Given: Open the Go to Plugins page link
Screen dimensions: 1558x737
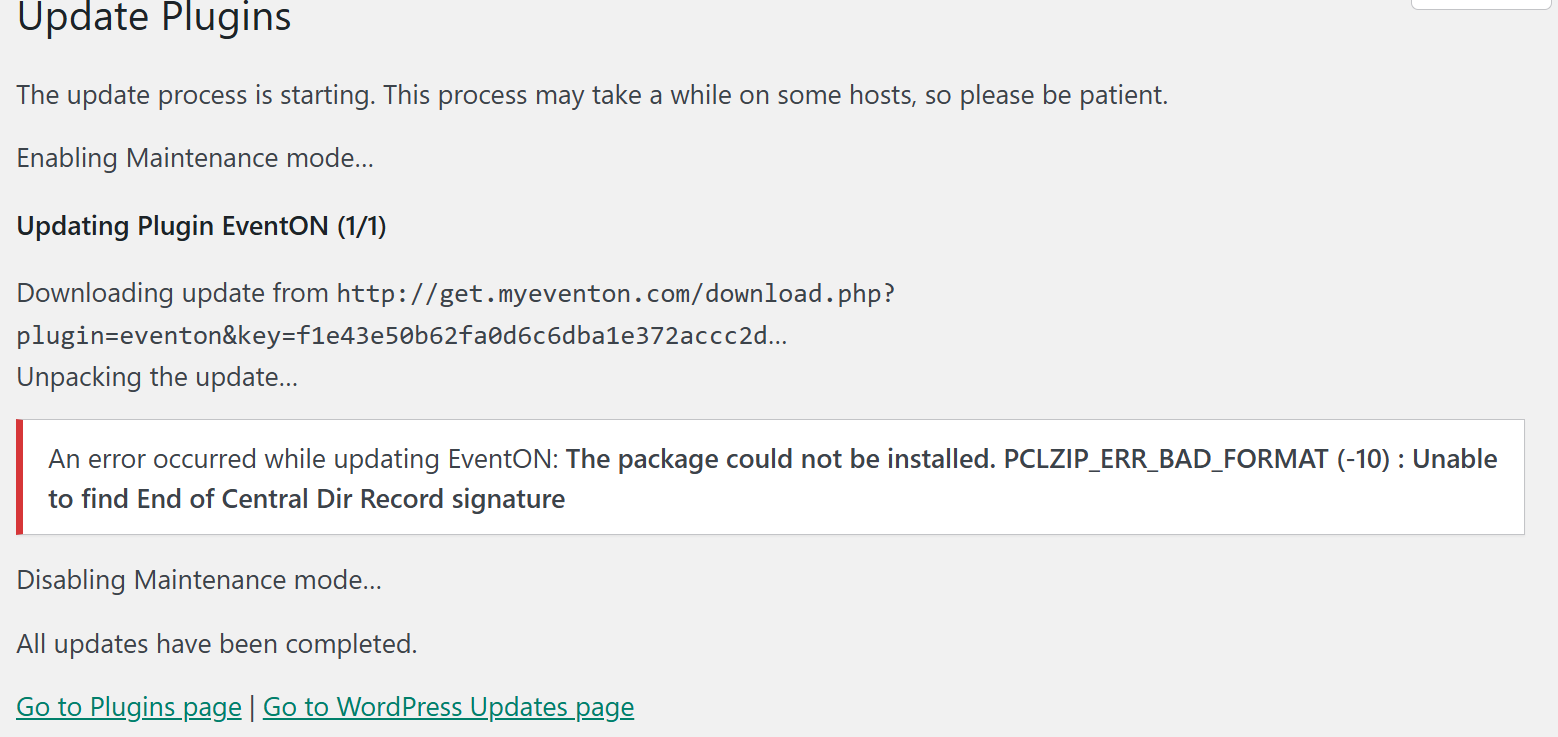Looking at the screenshot, I should (x=129, y=707).
